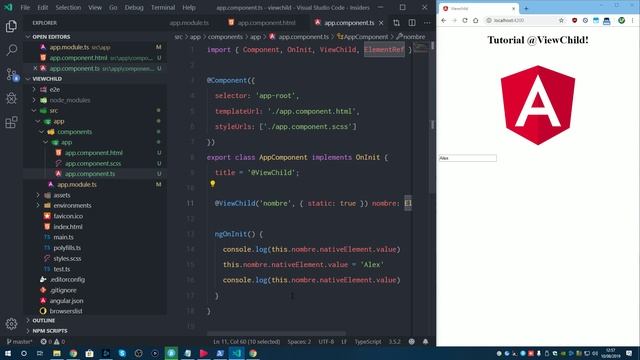Click the Ln 11, Col 60 cursor position
The width and height of the screenshot is (640, 360).
pyautogui.click(x=247, y=342)
